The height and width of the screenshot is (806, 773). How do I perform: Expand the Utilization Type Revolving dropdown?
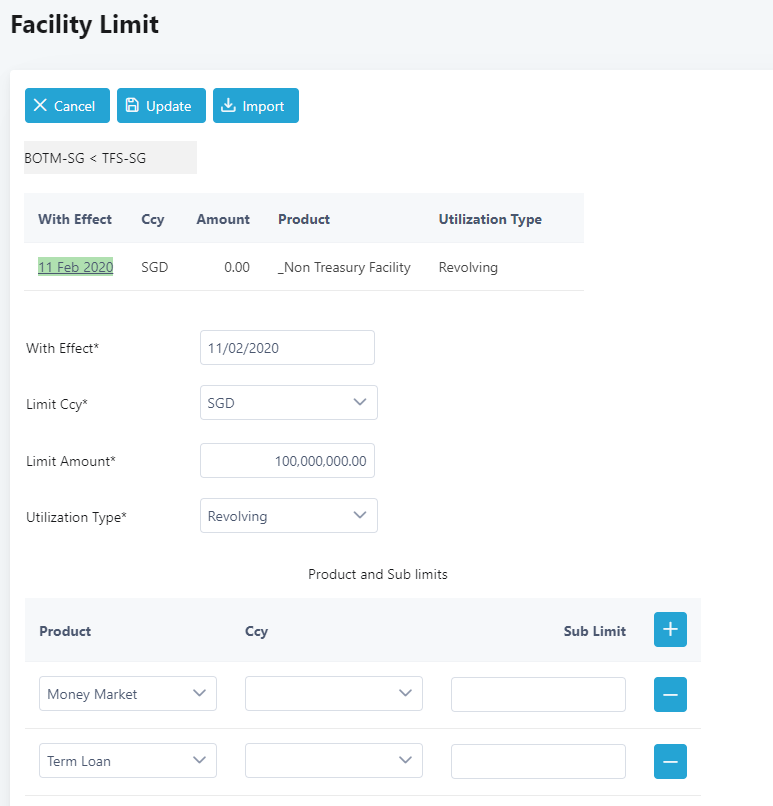(288, 516)
